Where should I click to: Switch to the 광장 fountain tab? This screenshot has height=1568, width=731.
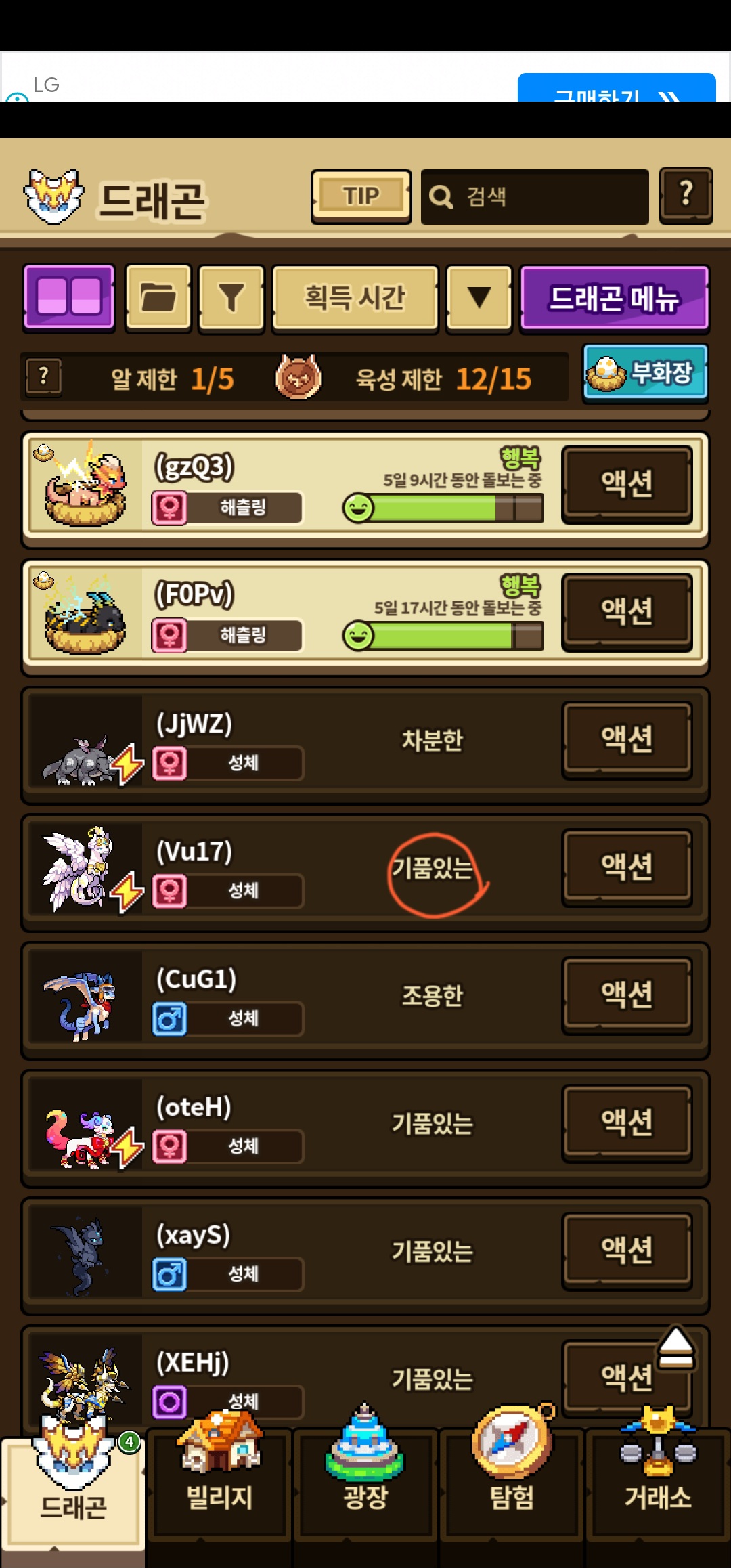[x=365, y=1483]
